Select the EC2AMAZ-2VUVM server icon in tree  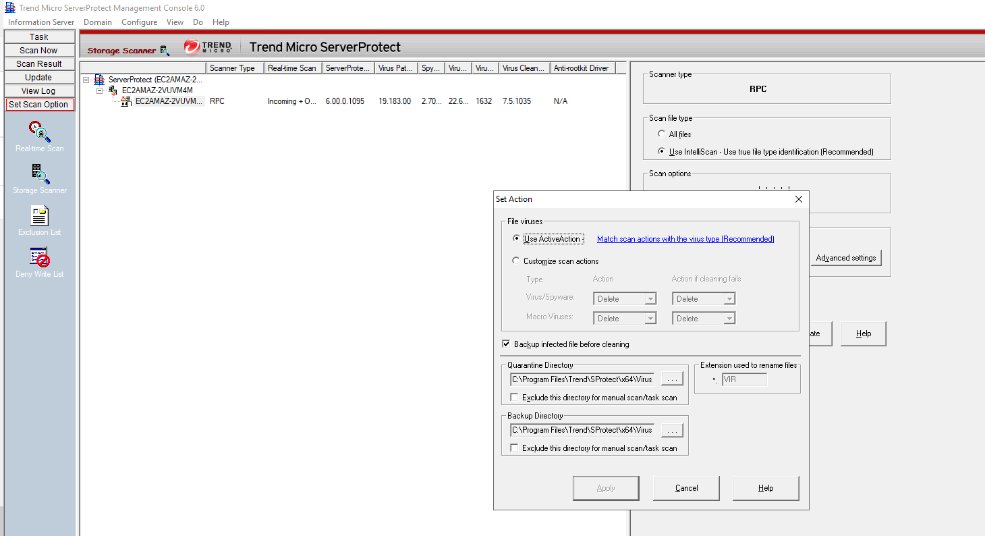tap(126, 101)
